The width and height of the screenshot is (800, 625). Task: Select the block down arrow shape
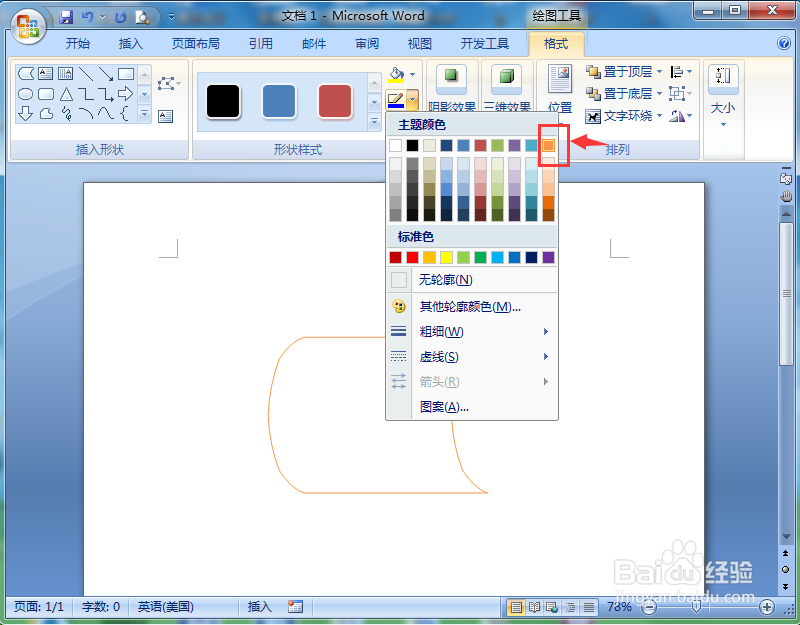click(x=26, y=113)
